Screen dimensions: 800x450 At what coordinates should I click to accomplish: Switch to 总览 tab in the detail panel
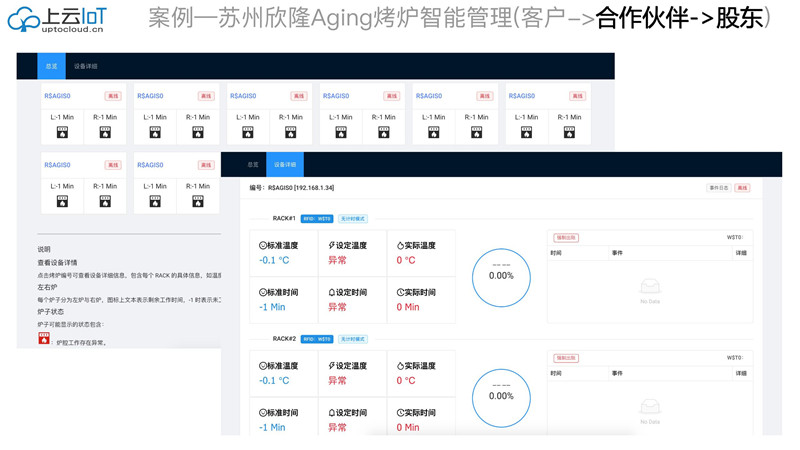pyautogui.click(x=253, y=164)
